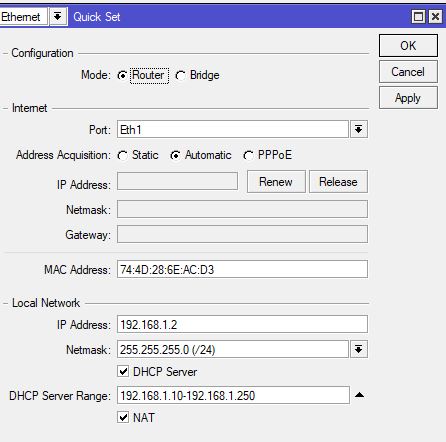
Task: Select Bridge mode radio button
Action: pos(180,76)
